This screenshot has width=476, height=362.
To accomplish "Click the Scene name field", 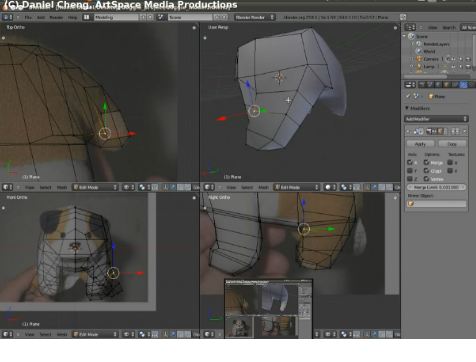I will pyautogui.click(x=189, y=17).
